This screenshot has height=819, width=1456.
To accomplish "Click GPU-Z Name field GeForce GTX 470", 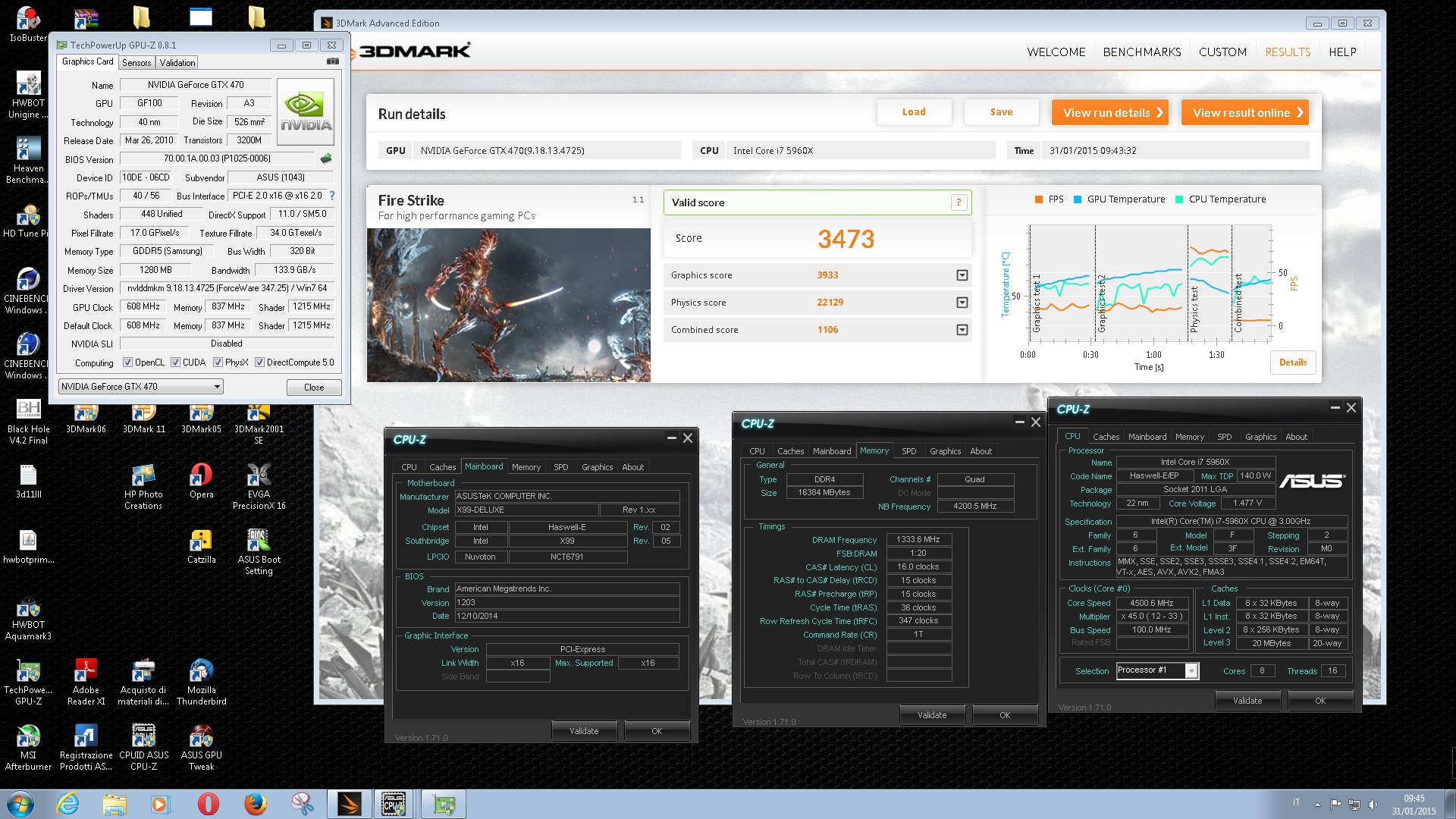I will (195, 85).
